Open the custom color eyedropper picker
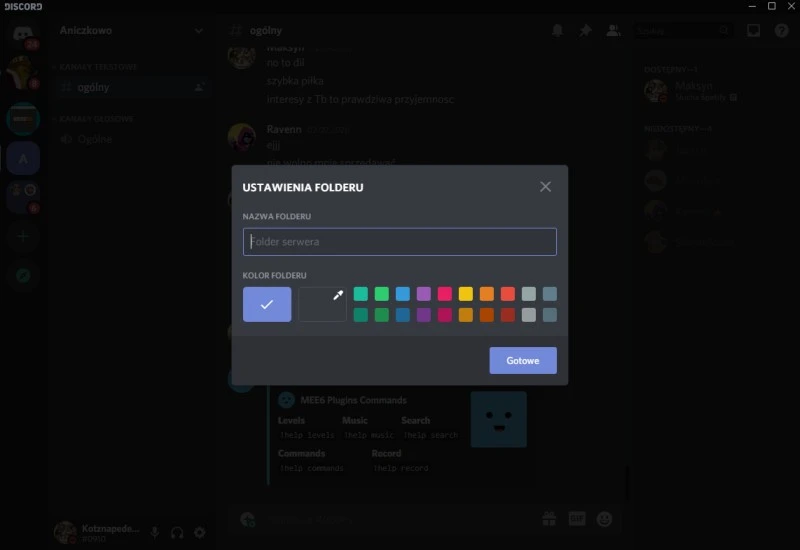Viewport: 800px width, 550px height. pos(322,304)
